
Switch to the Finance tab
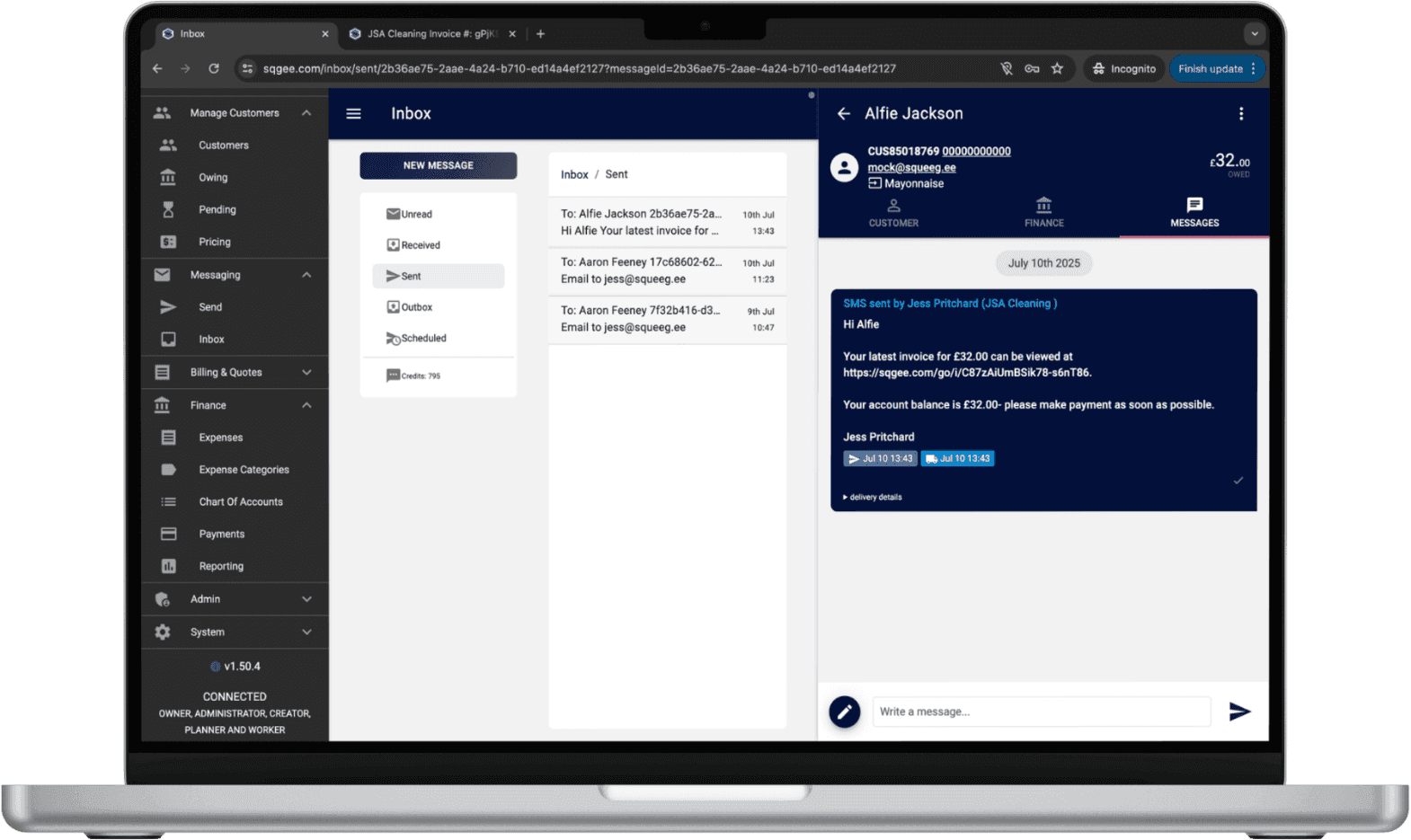[1043, 213]
